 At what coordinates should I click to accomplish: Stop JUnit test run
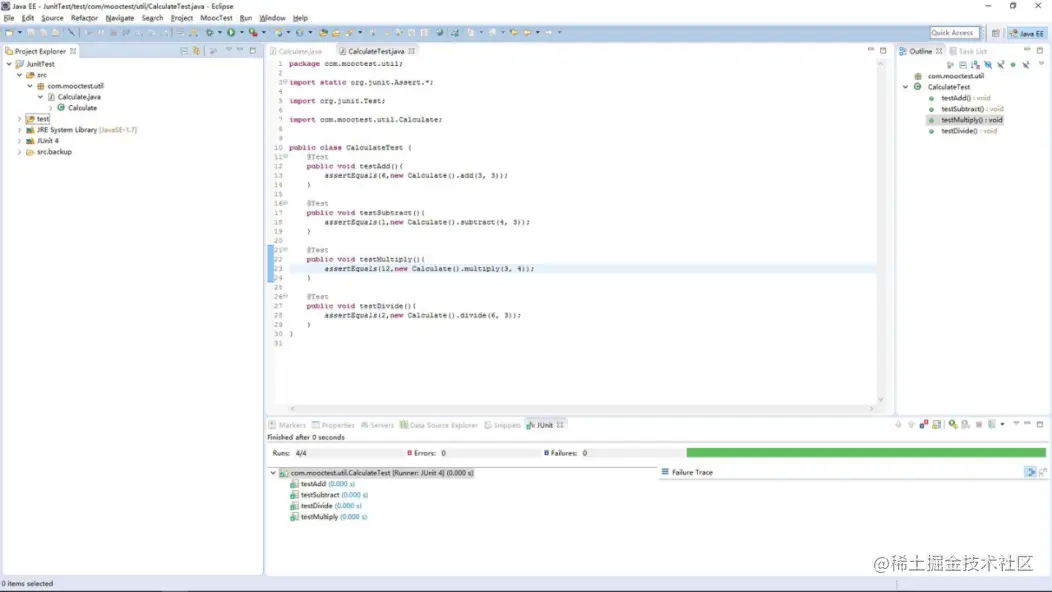(979, 425)
